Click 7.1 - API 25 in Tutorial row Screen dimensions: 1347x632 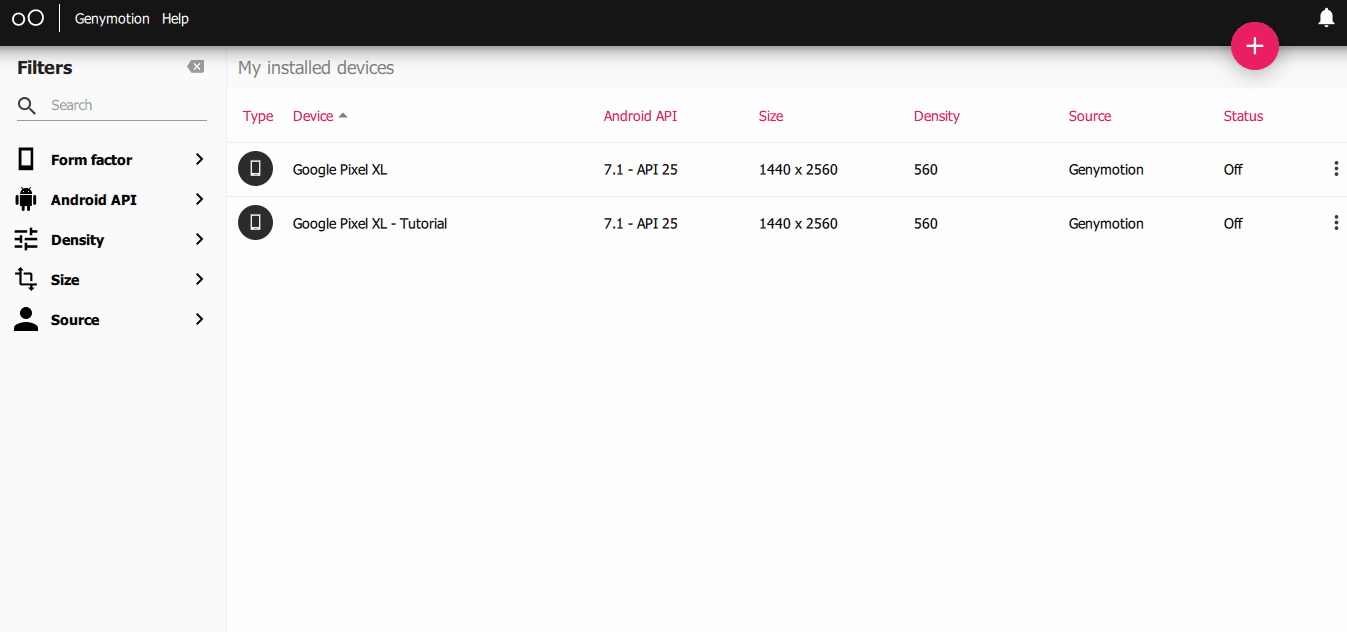[x=641, y=224]
